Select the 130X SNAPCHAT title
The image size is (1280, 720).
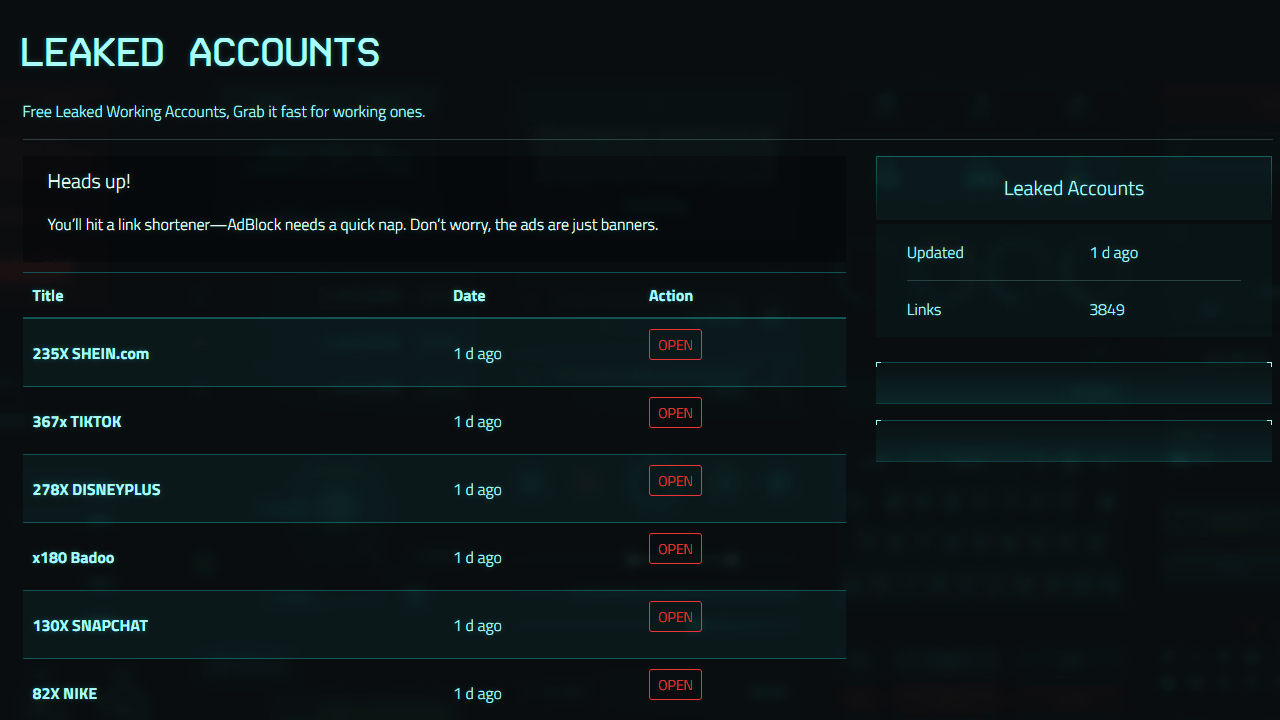(91, 625)
